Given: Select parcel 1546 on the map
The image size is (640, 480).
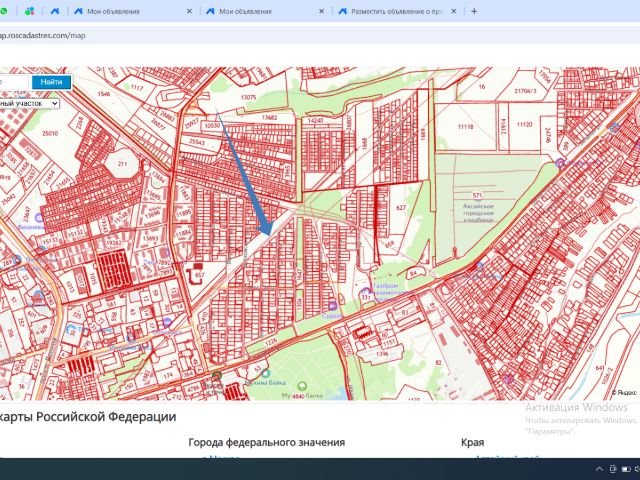Looking at the screenshot, I should [104, 94].
